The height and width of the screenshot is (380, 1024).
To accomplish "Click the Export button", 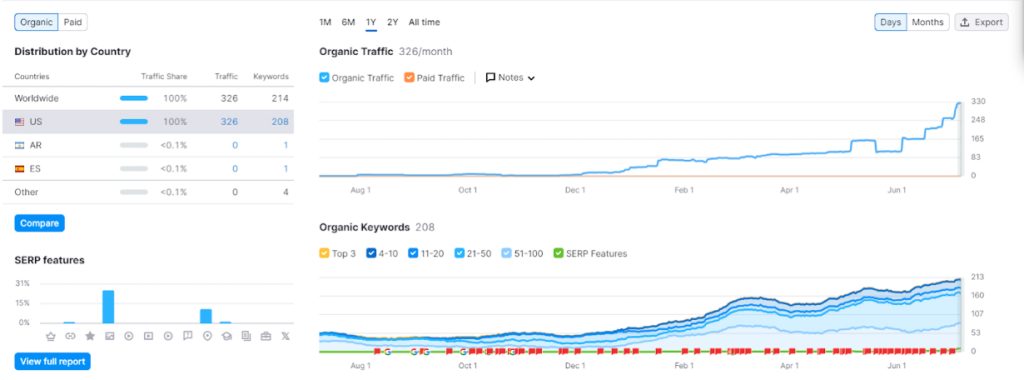I will point(982,22).
